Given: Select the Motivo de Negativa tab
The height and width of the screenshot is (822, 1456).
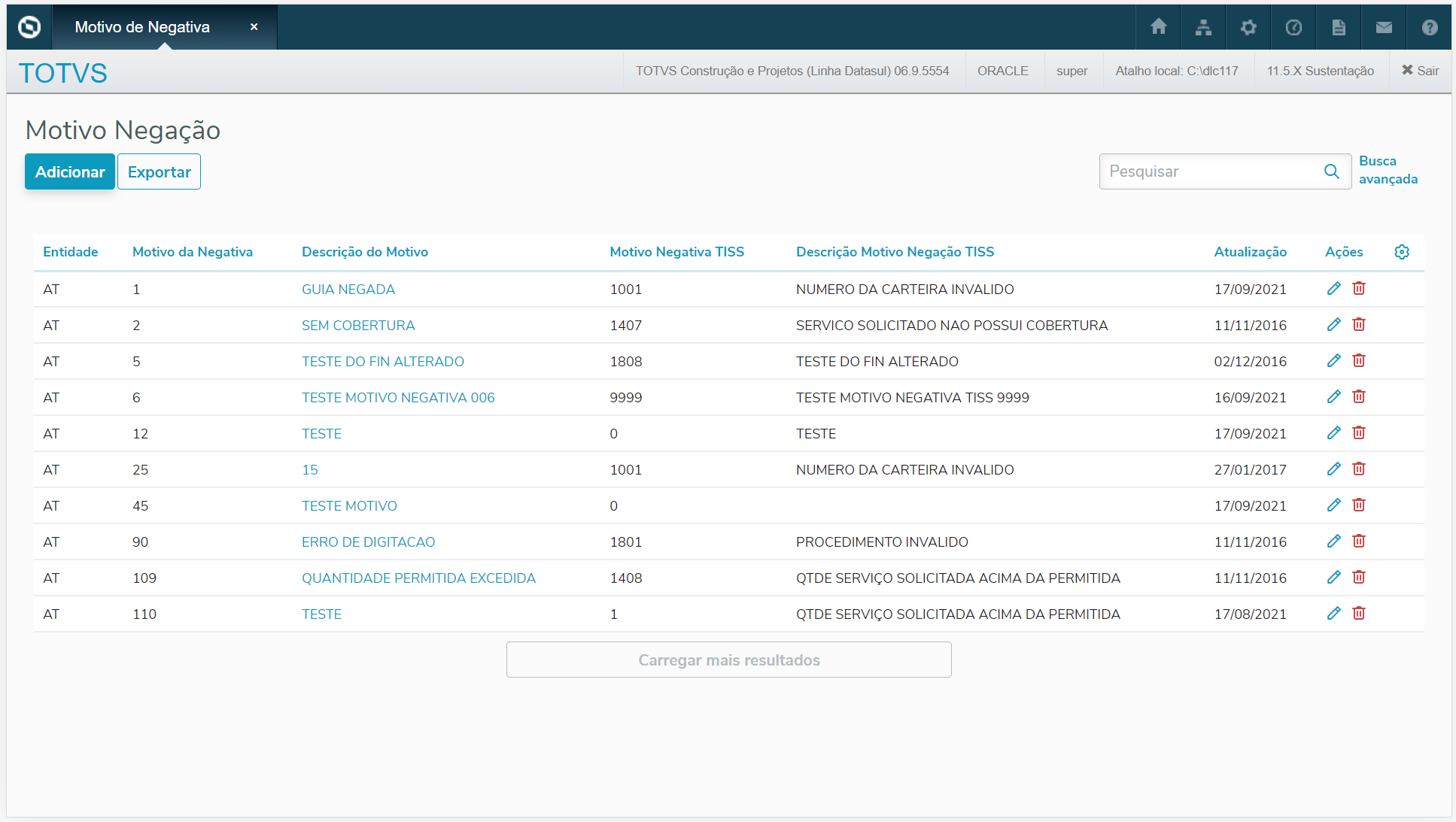Looking at the screenshot, I should coord(142,27).
